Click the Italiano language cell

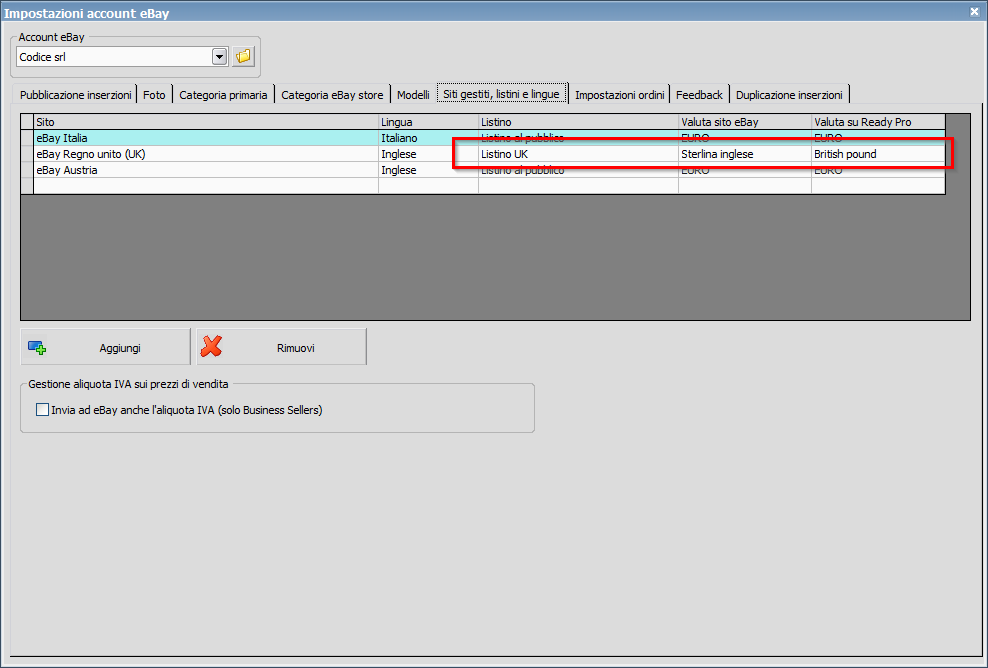(x=428, y=138)
